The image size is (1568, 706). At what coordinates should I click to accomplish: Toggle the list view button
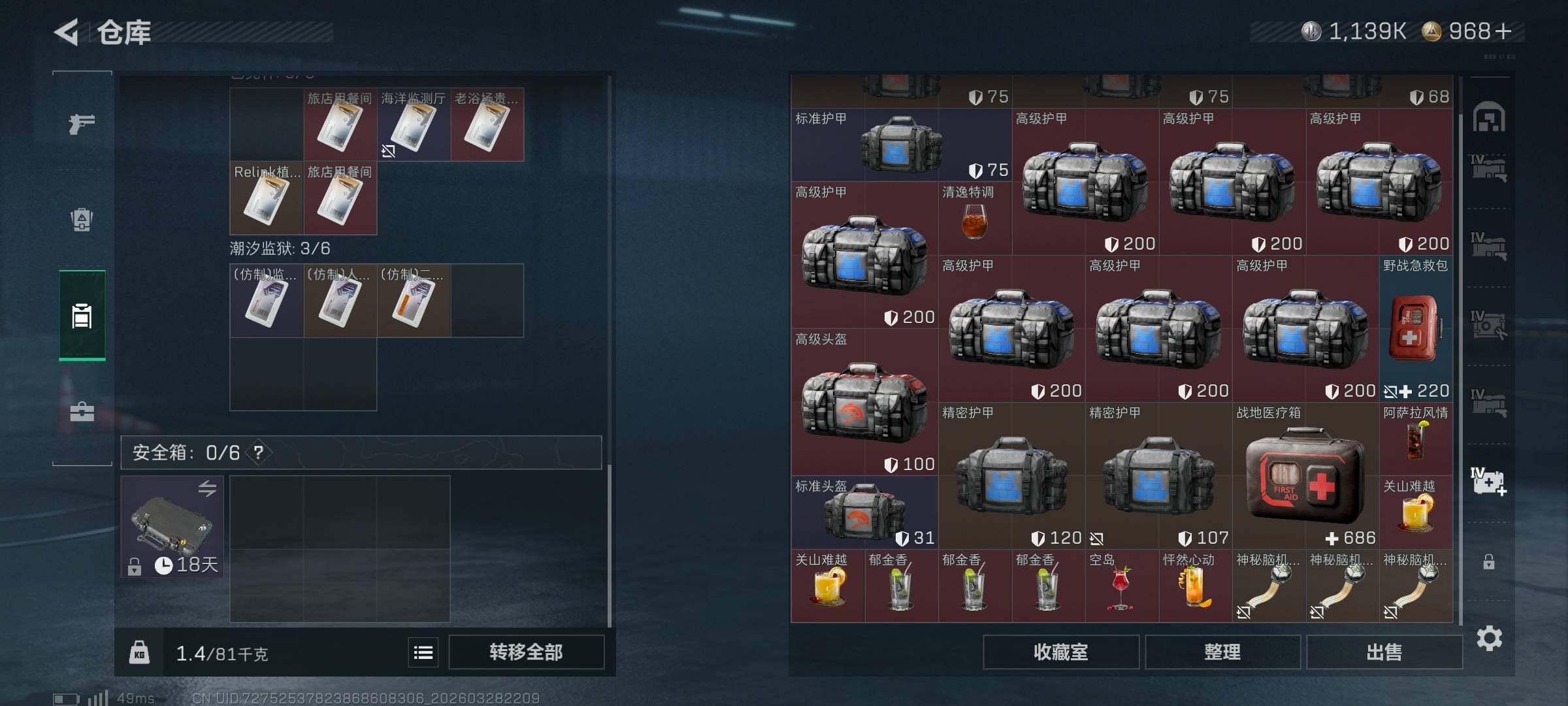coord(423,652)
